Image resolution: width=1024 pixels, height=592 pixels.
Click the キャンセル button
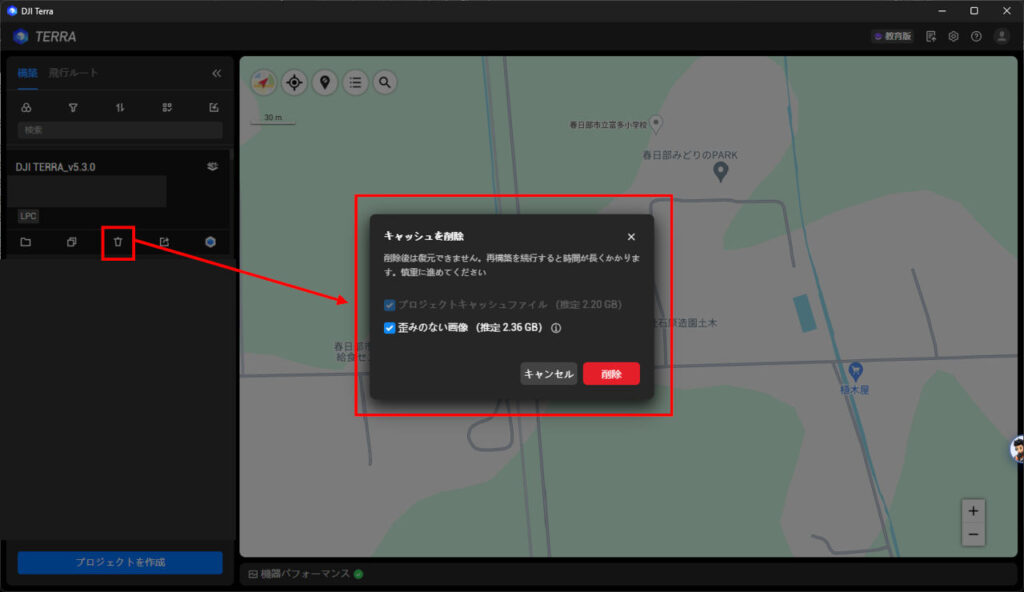[x=549, y=374]
